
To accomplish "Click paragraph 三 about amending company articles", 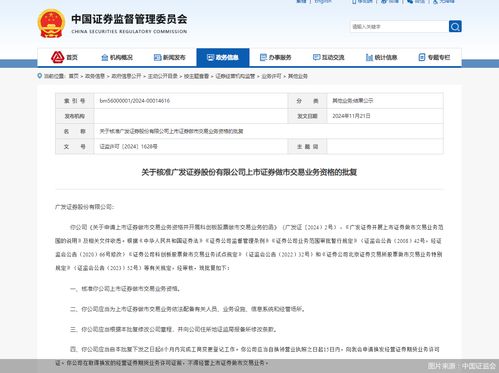I will click(x=174, y=329).
